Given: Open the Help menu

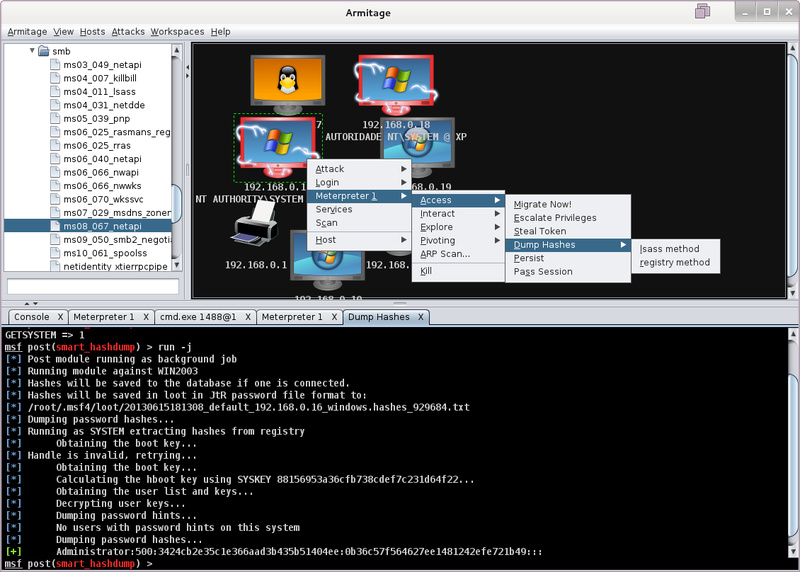Looking at the screenshot, I should click(x=220, y=32).
